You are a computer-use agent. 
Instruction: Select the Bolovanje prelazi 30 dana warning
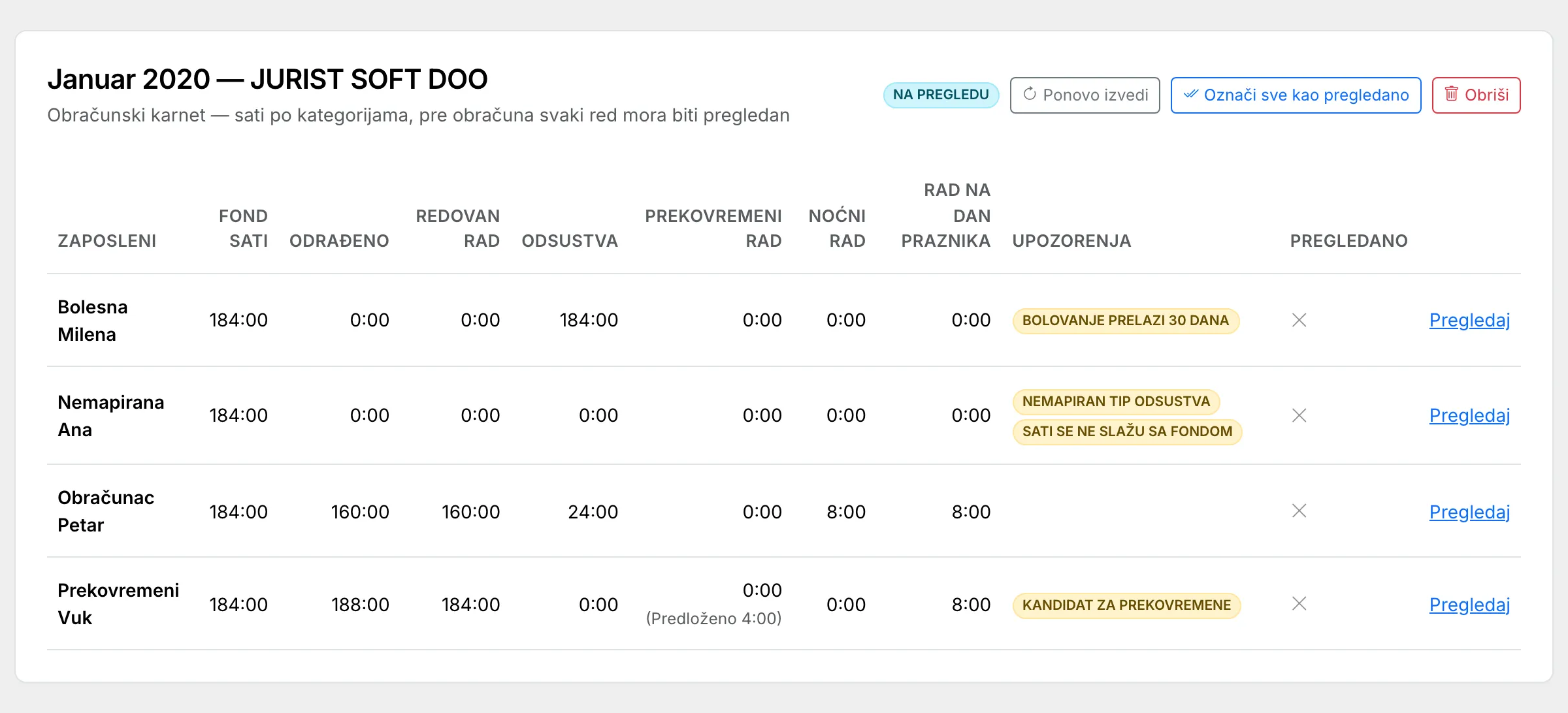point(1126,321)
